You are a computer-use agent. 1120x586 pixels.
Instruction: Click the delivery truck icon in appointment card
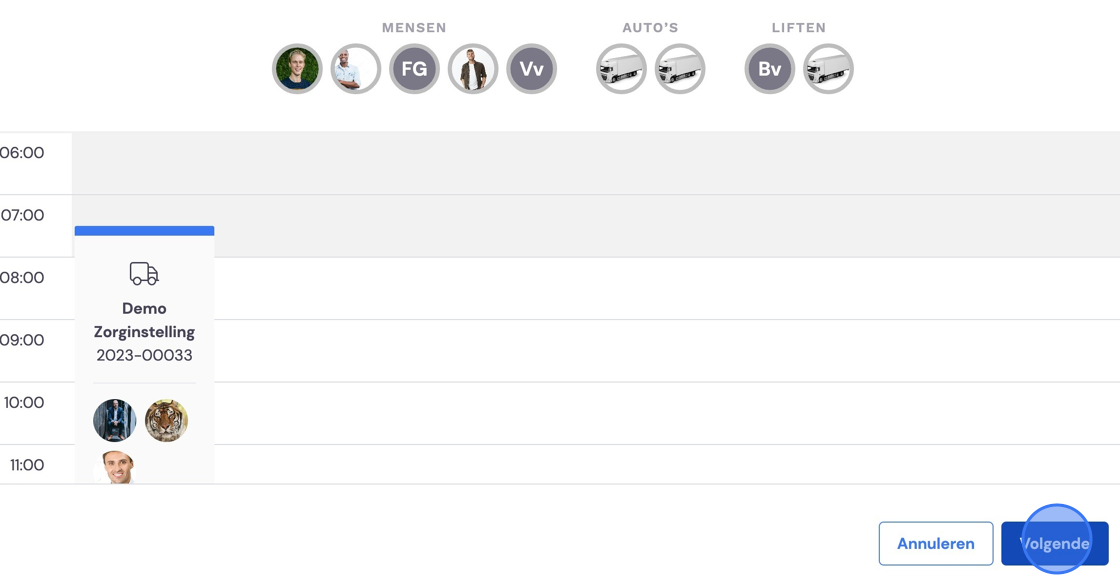point(144,273)
